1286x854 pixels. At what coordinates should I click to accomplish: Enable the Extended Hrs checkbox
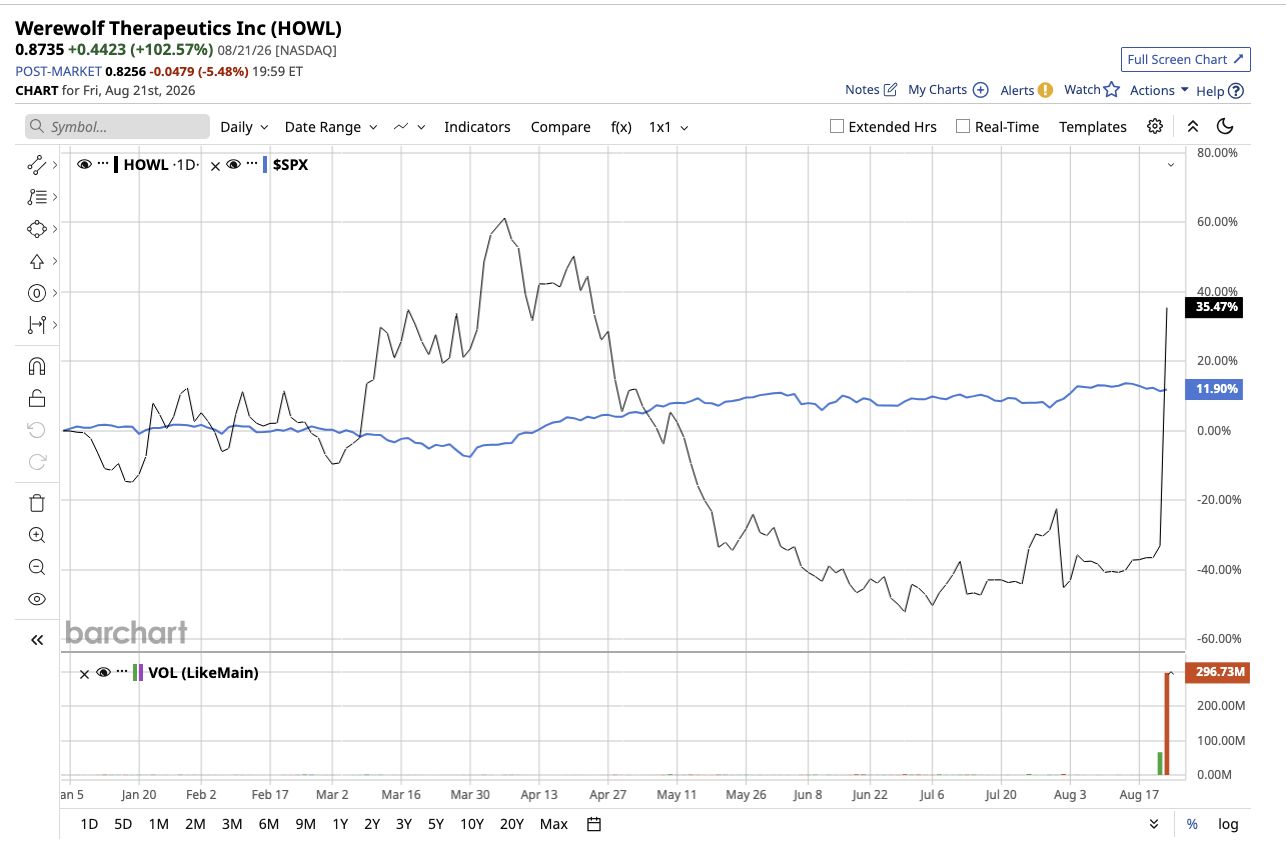(x=837, y=127)
